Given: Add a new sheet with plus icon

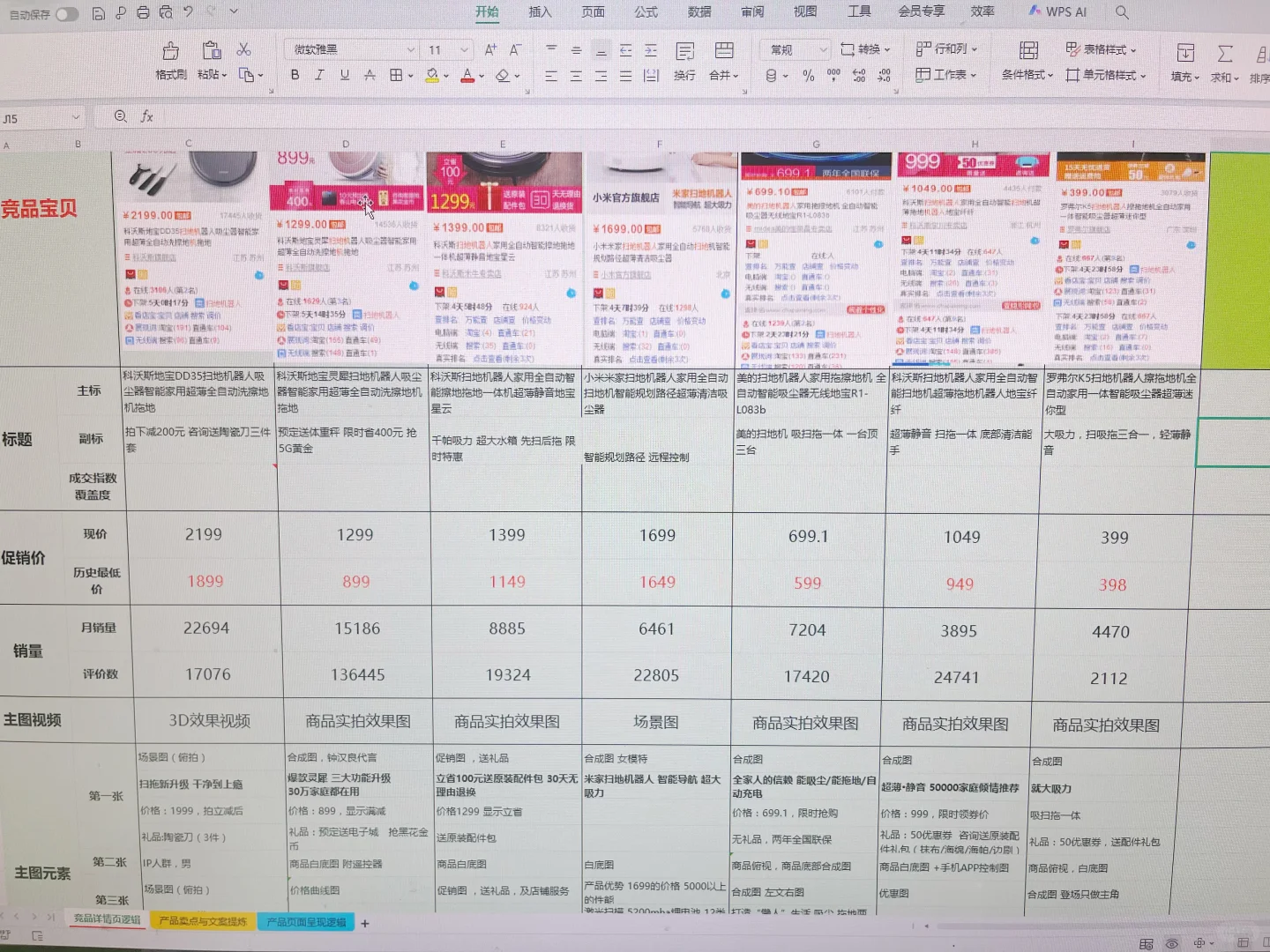Looking at the screenshot, I should pos(365,924).
